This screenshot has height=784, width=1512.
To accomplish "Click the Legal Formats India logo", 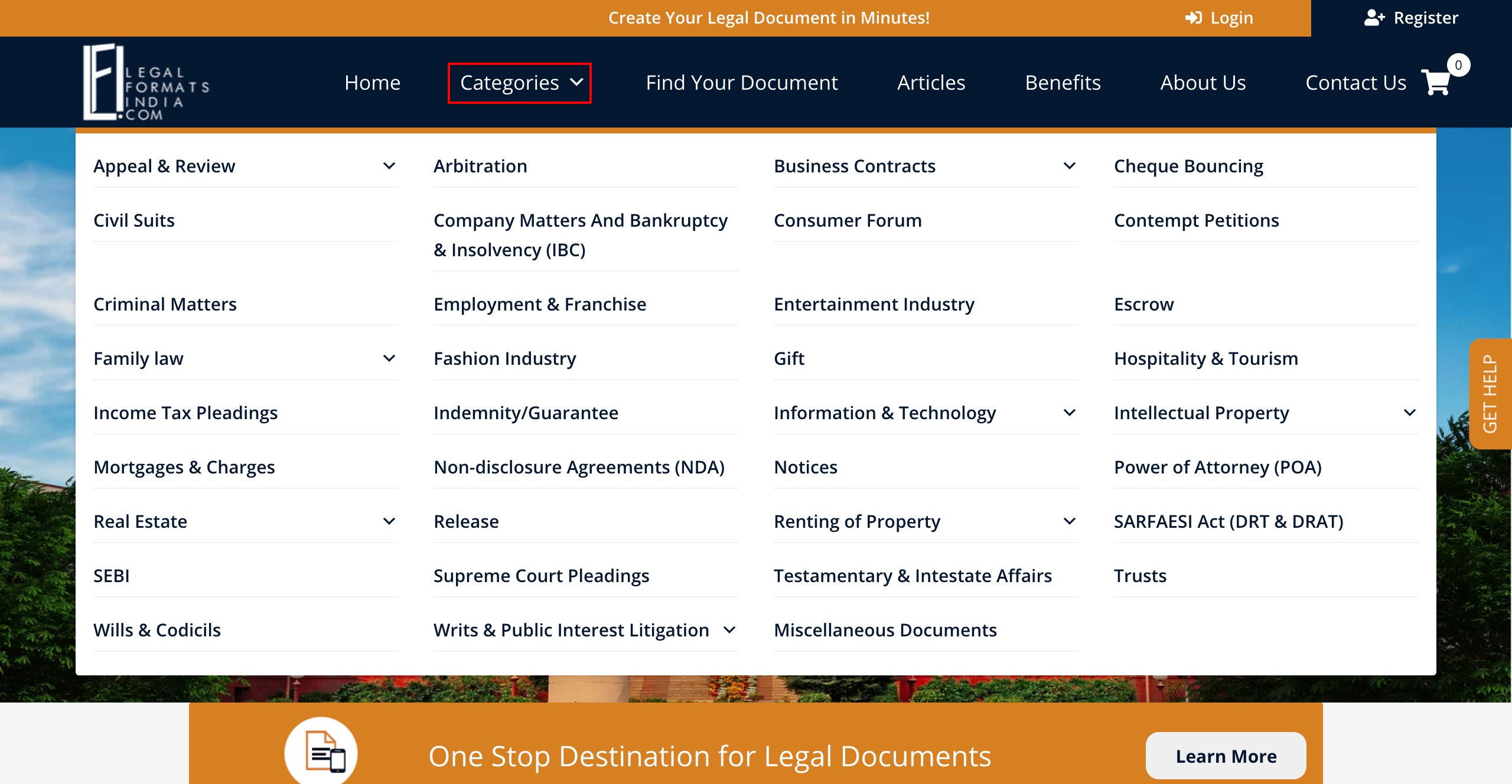I will tap(146, 83).
